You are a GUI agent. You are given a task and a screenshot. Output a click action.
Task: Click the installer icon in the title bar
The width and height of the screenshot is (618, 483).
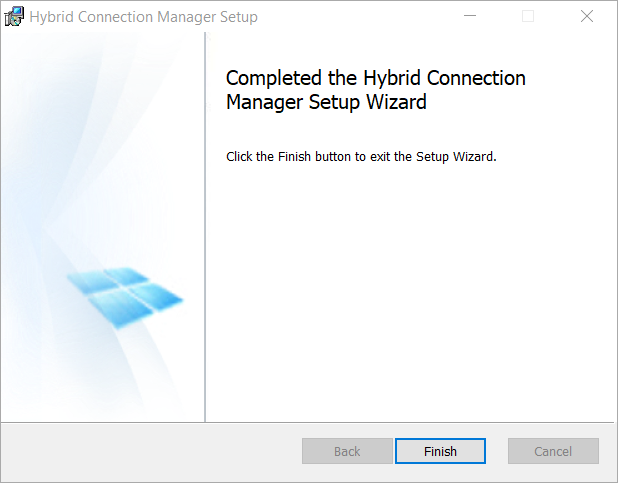15,17
